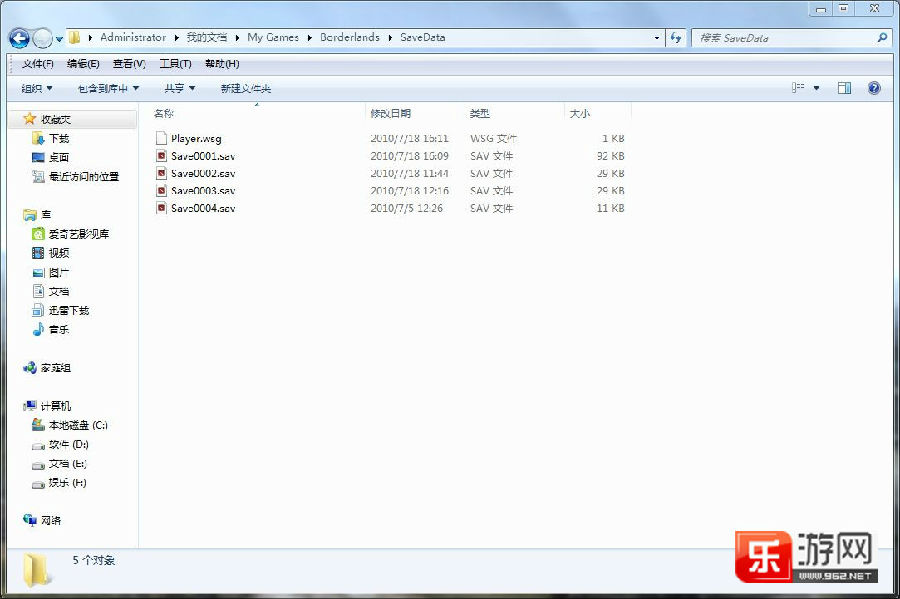The image size is (900, 599).
Task: Focus the 搜索 SaveData search box
Action: coord(784,38)
